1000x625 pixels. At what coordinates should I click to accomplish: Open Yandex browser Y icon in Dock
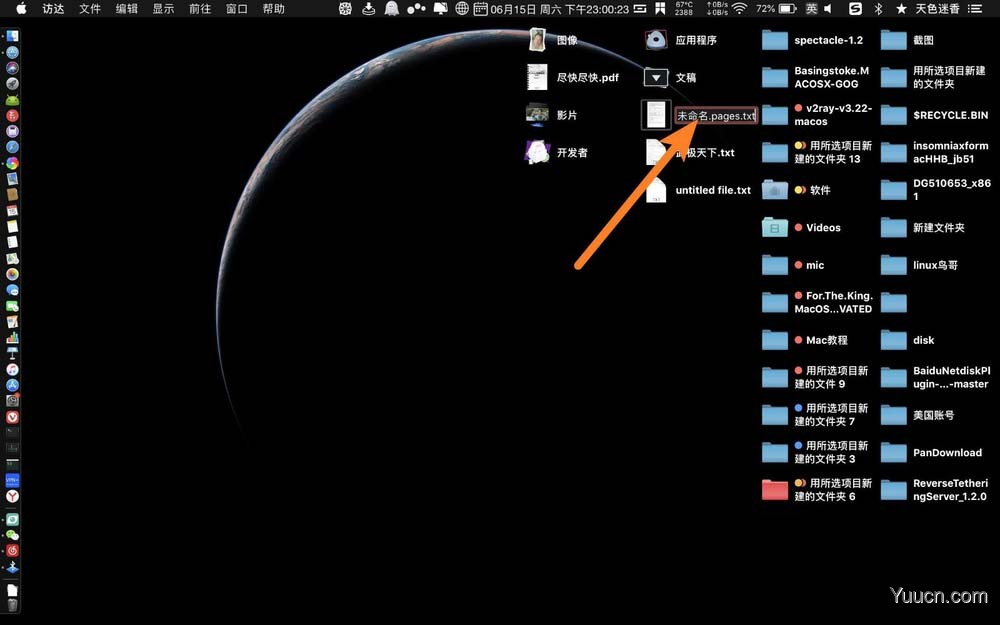(x=12, y=496)
